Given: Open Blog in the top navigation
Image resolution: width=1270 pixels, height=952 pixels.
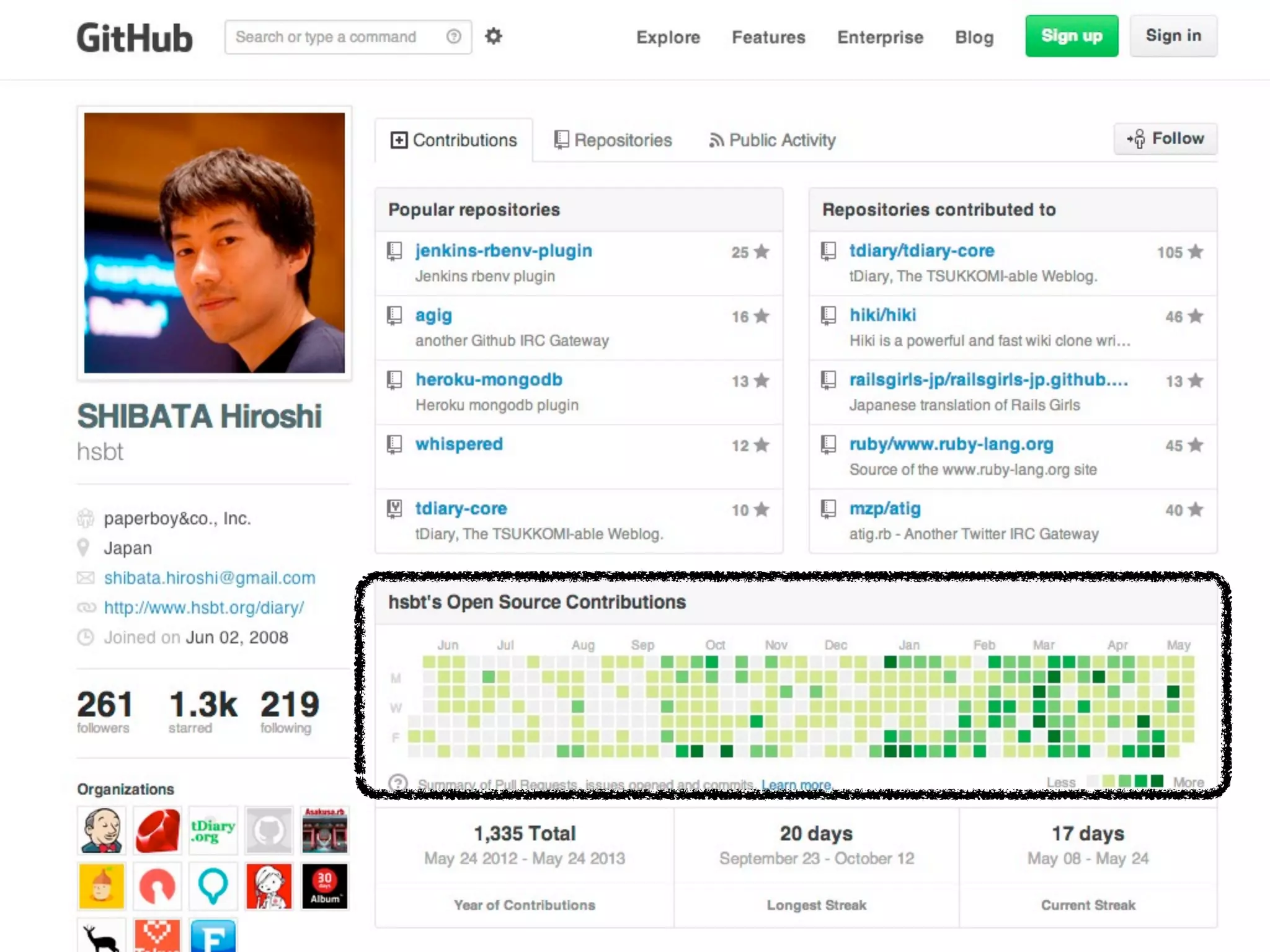Looking at the screenshot, I should [974, 37].
